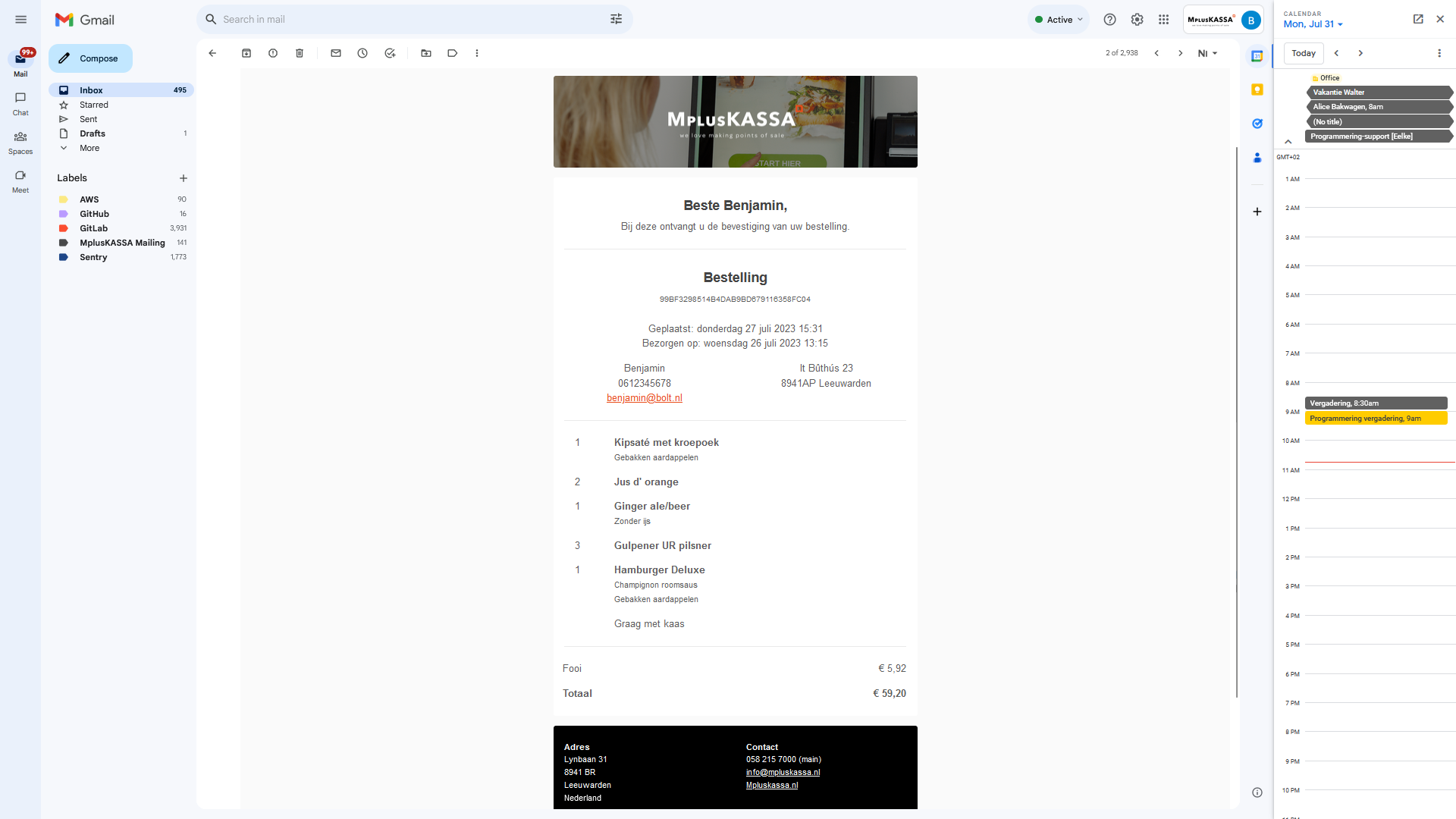
Task: Open the account avatar B
Action: point(1250,20)
